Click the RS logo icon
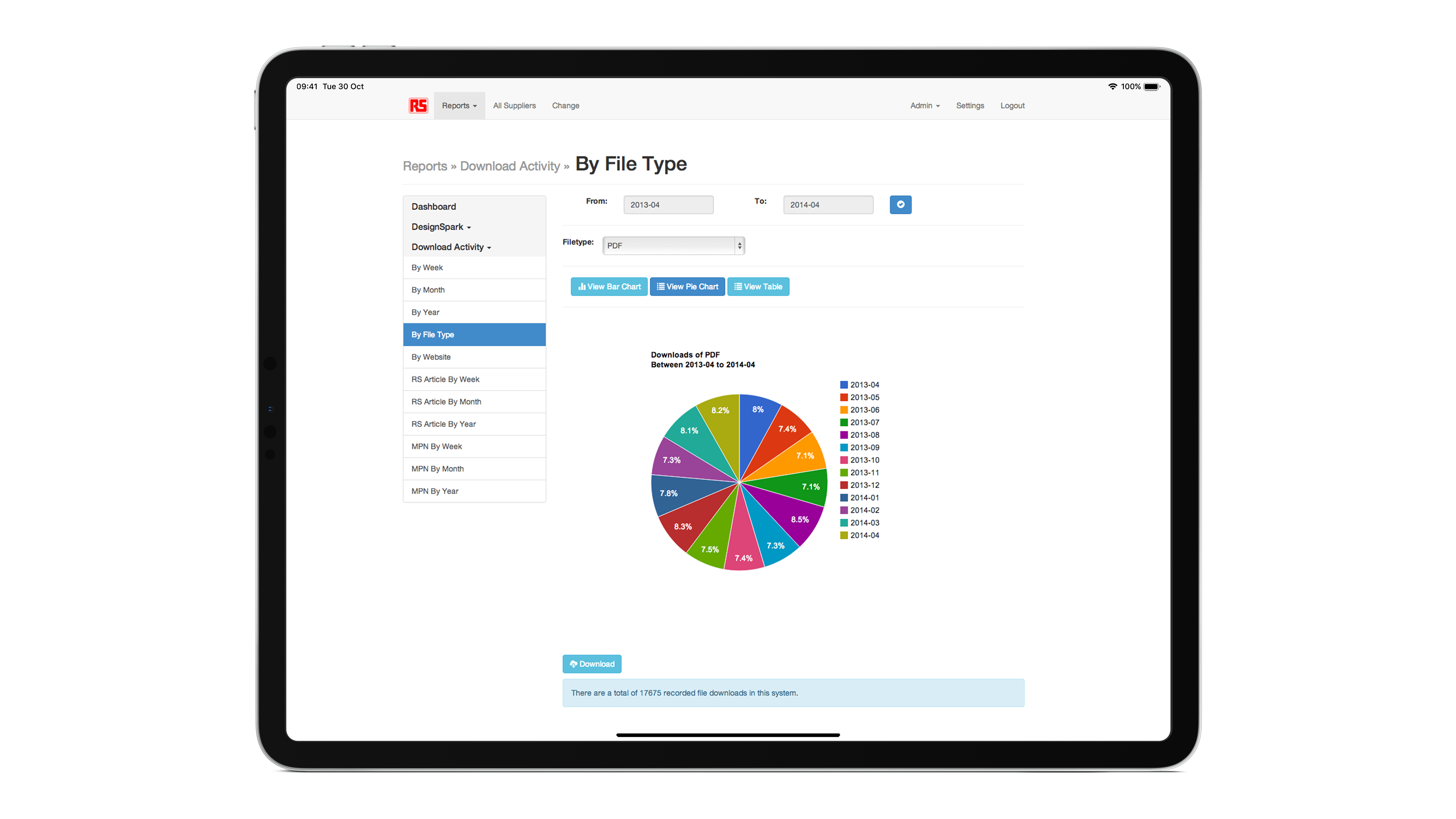 click(x=418, y=105)
